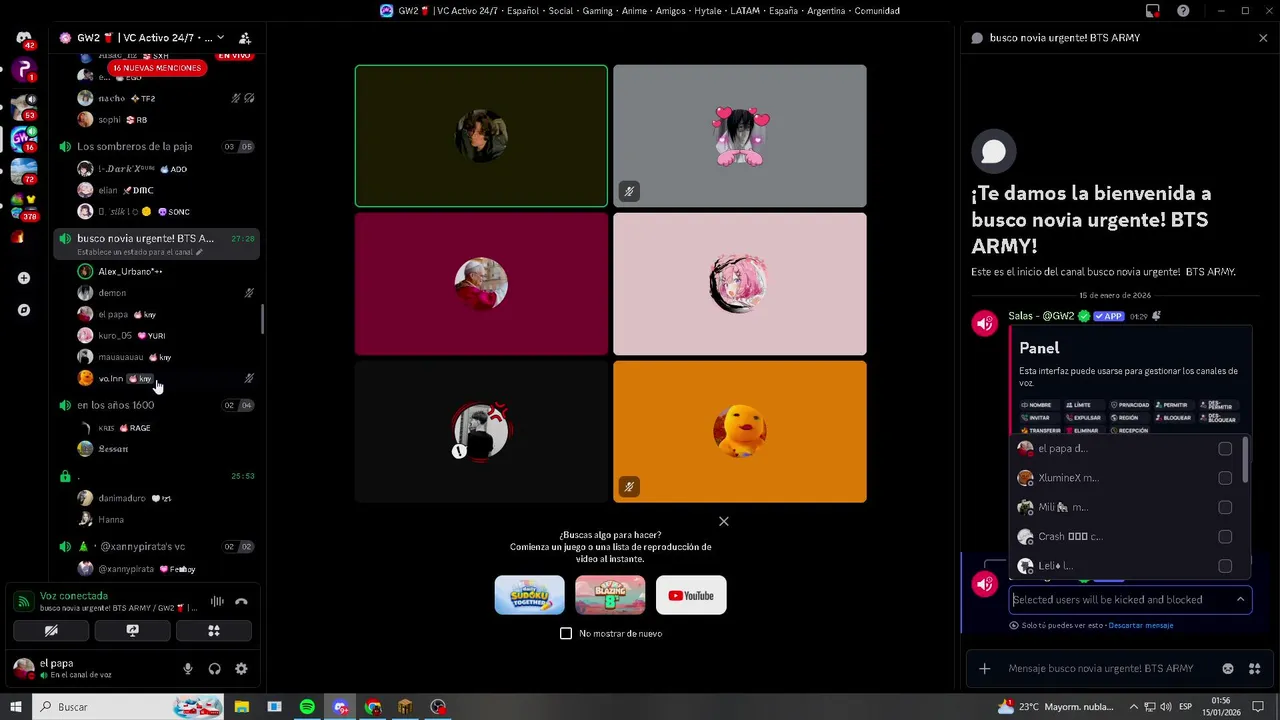Open the Discord help question mark icon
The image size is (1280, 720).
1183,11
